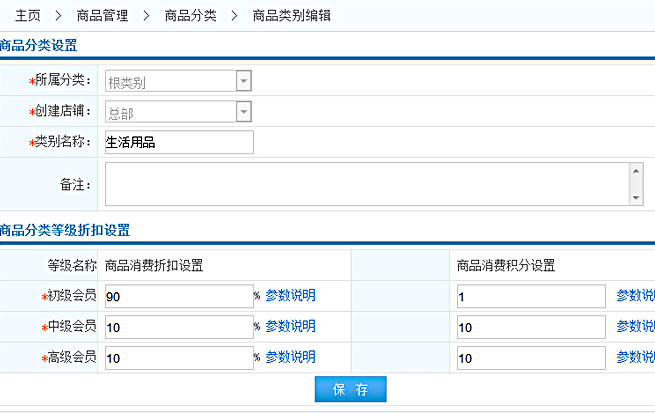Expand the 所属分类 dropdown arrow

click(243, 82)
